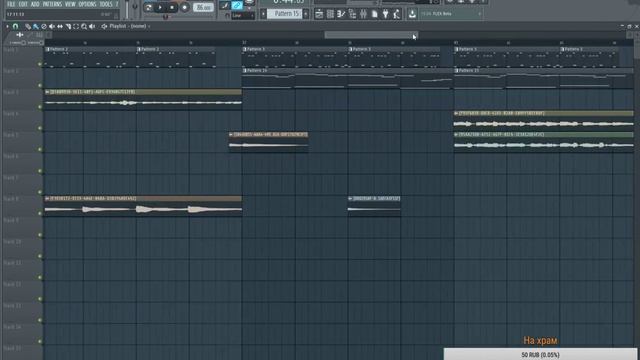The height and width of the screenshot is (360, 640).
Task: Click the project page icon
Action: [374, 14]
